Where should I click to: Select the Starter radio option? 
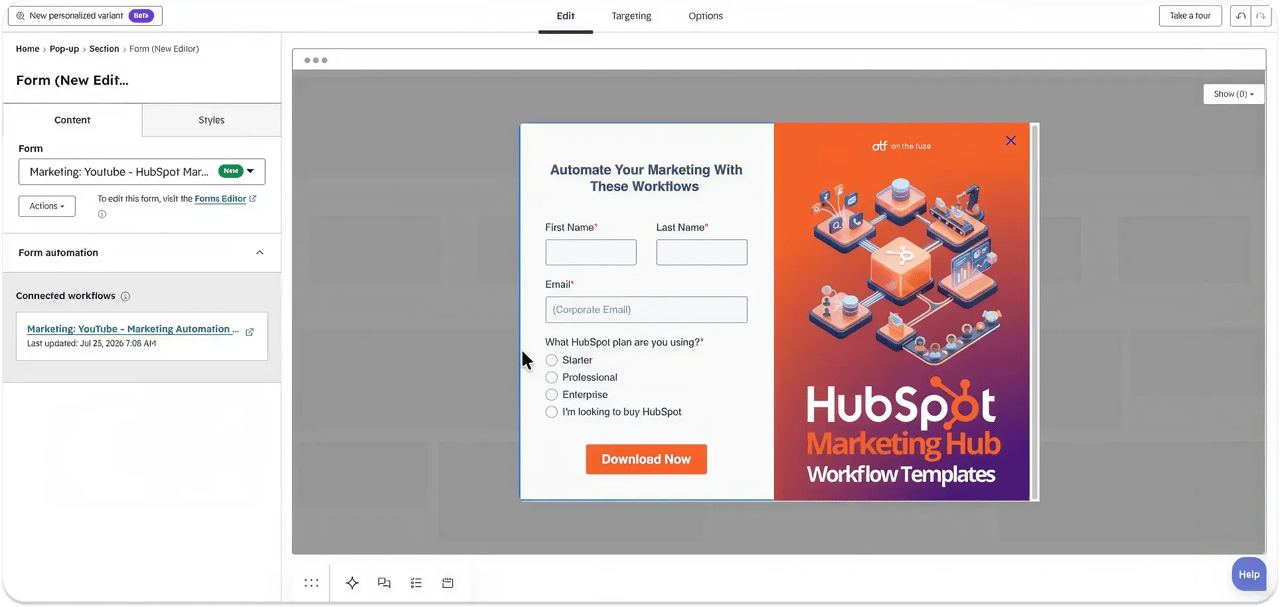point(552,360)
